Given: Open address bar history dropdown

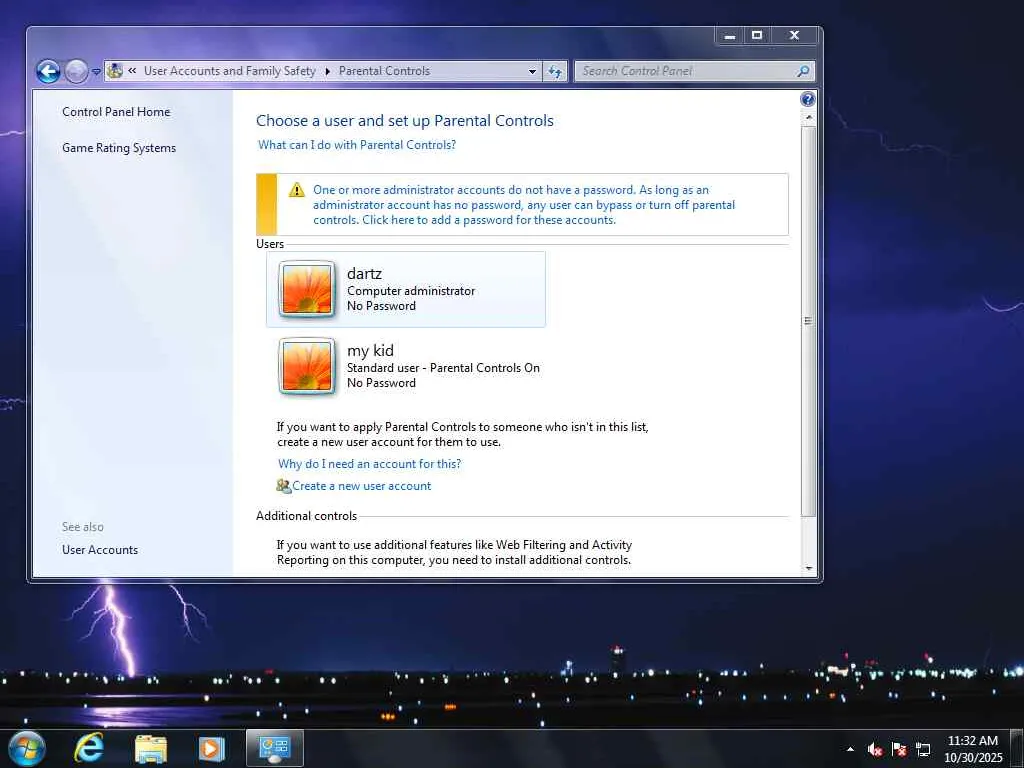Looking at the screenshot, I should [x=532, y=71].
